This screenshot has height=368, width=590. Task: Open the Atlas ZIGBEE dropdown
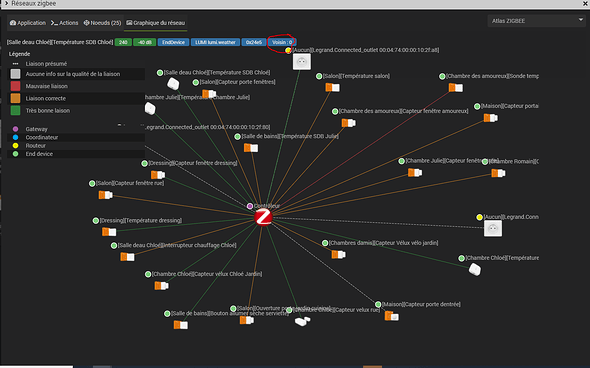coord(537,21)
